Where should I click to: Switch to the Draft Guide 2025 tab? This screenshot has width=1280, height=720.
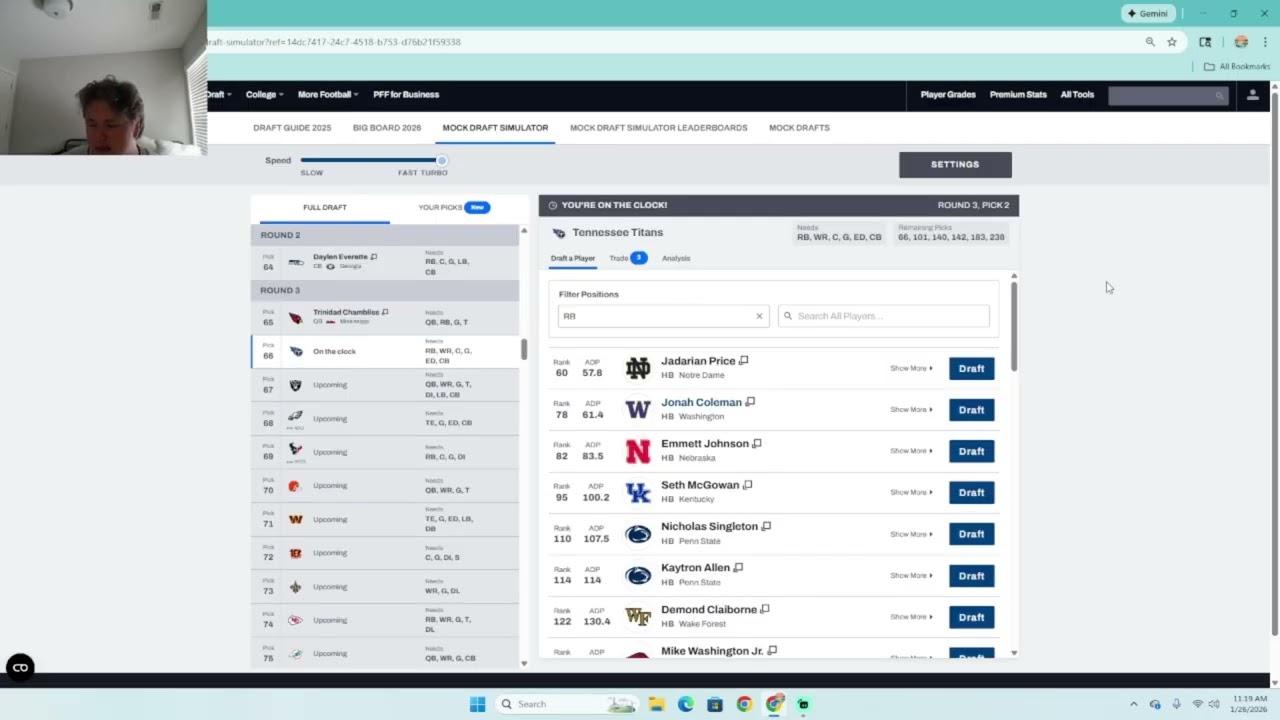[292, 128]
